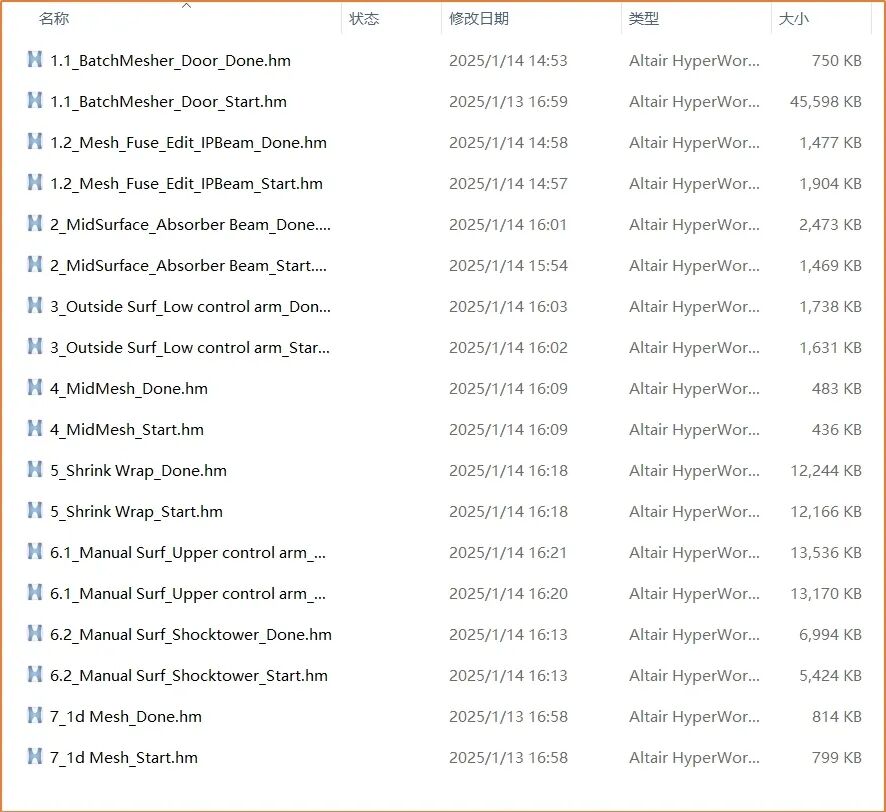Click the 类型 column header
886x812 pixels.
point(644,19)
